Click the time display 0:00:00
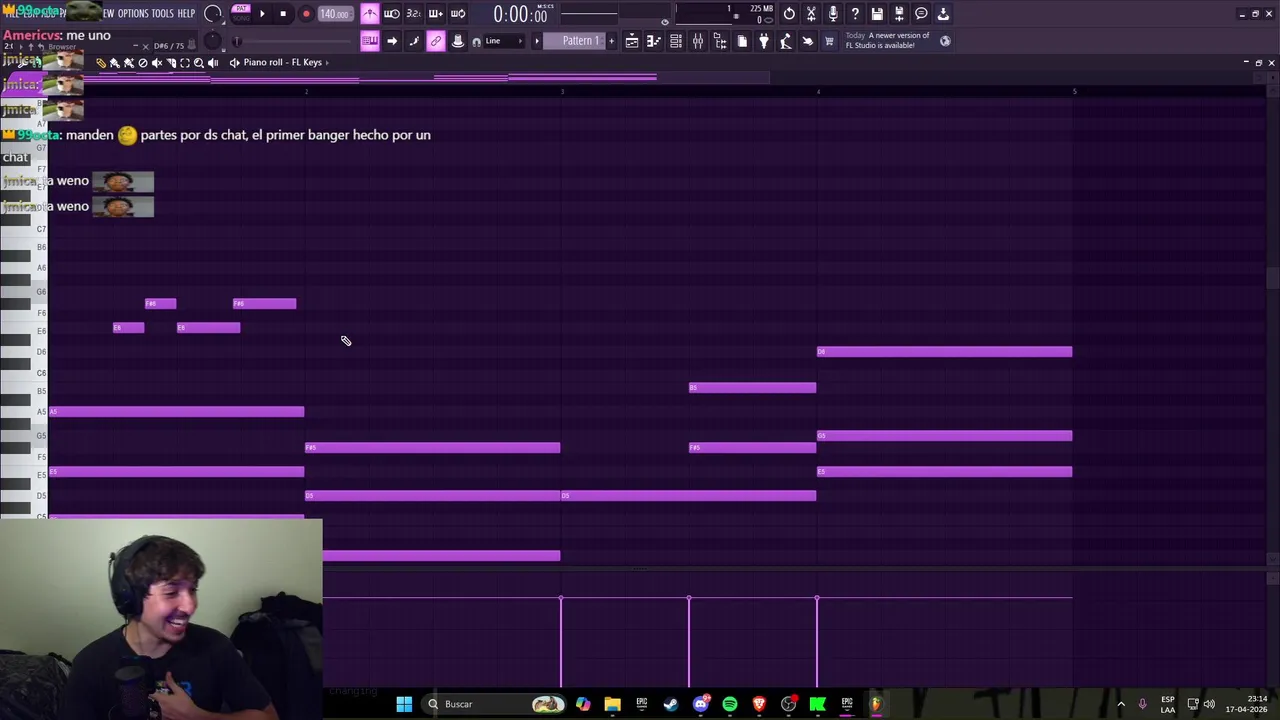Viewport: 1280px width, 720px height. point(520,14)
